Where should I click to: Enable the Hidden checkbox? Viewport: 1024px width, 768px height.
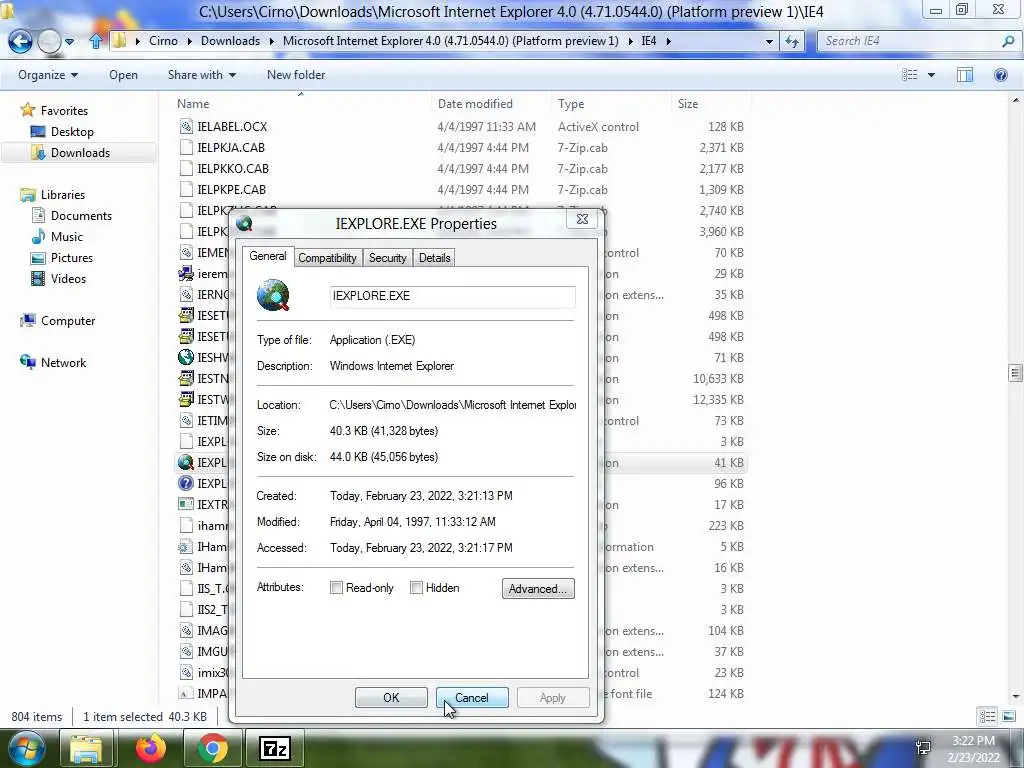point(416,588)
